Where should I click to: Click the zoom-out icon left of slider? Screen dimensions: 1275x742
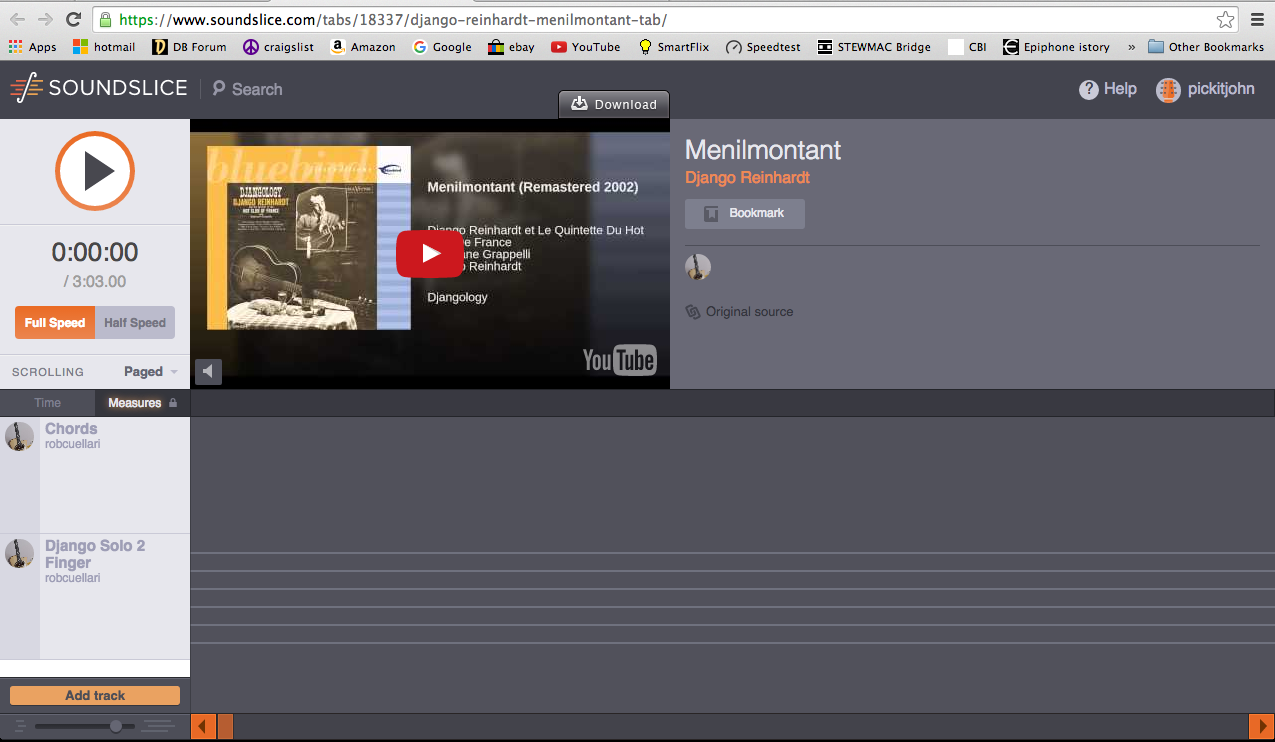pos(20,726)
